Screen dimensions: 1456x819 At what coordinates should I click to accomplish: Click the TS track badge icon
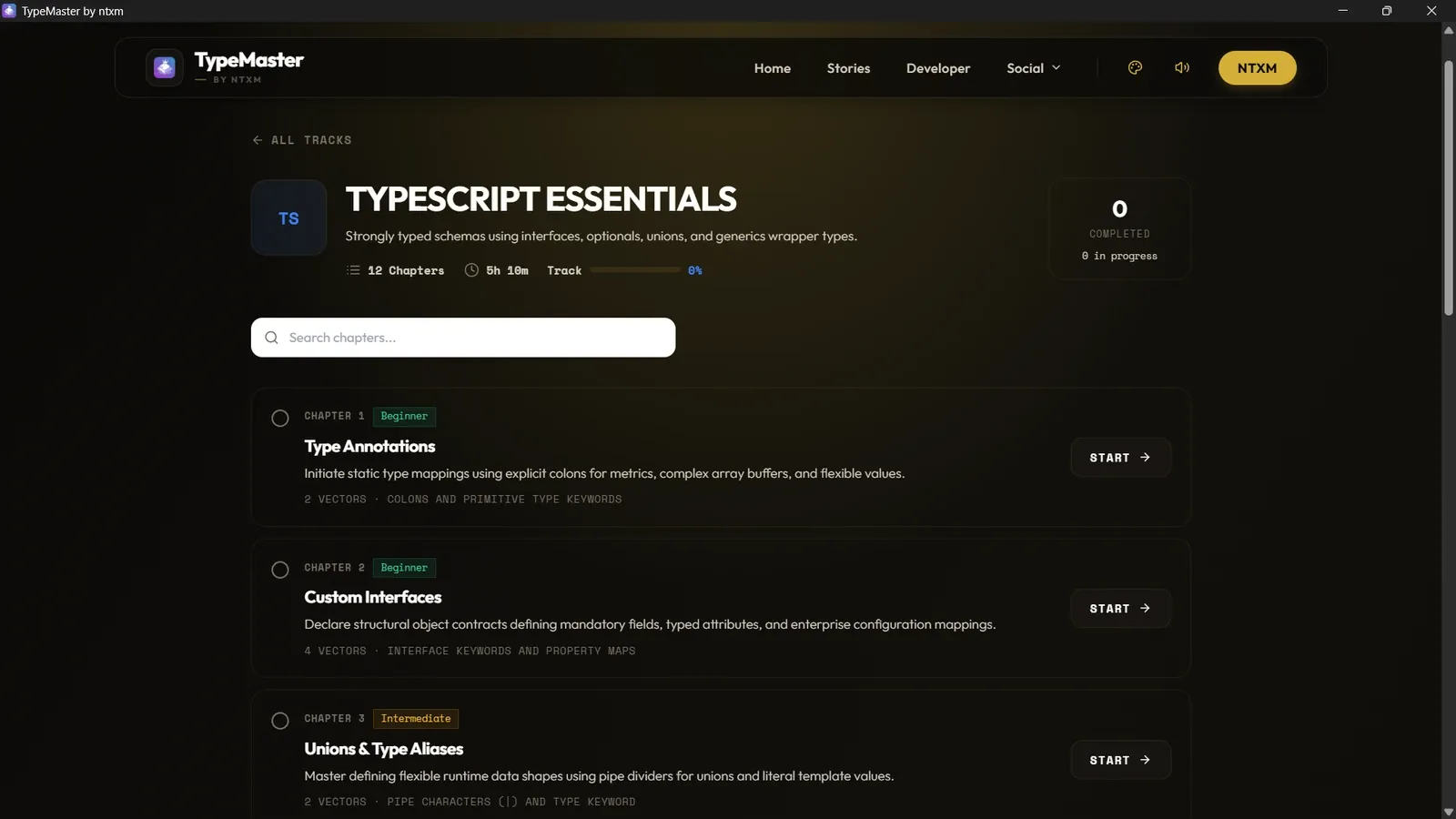pyautogui.click(x=288, y=218)
